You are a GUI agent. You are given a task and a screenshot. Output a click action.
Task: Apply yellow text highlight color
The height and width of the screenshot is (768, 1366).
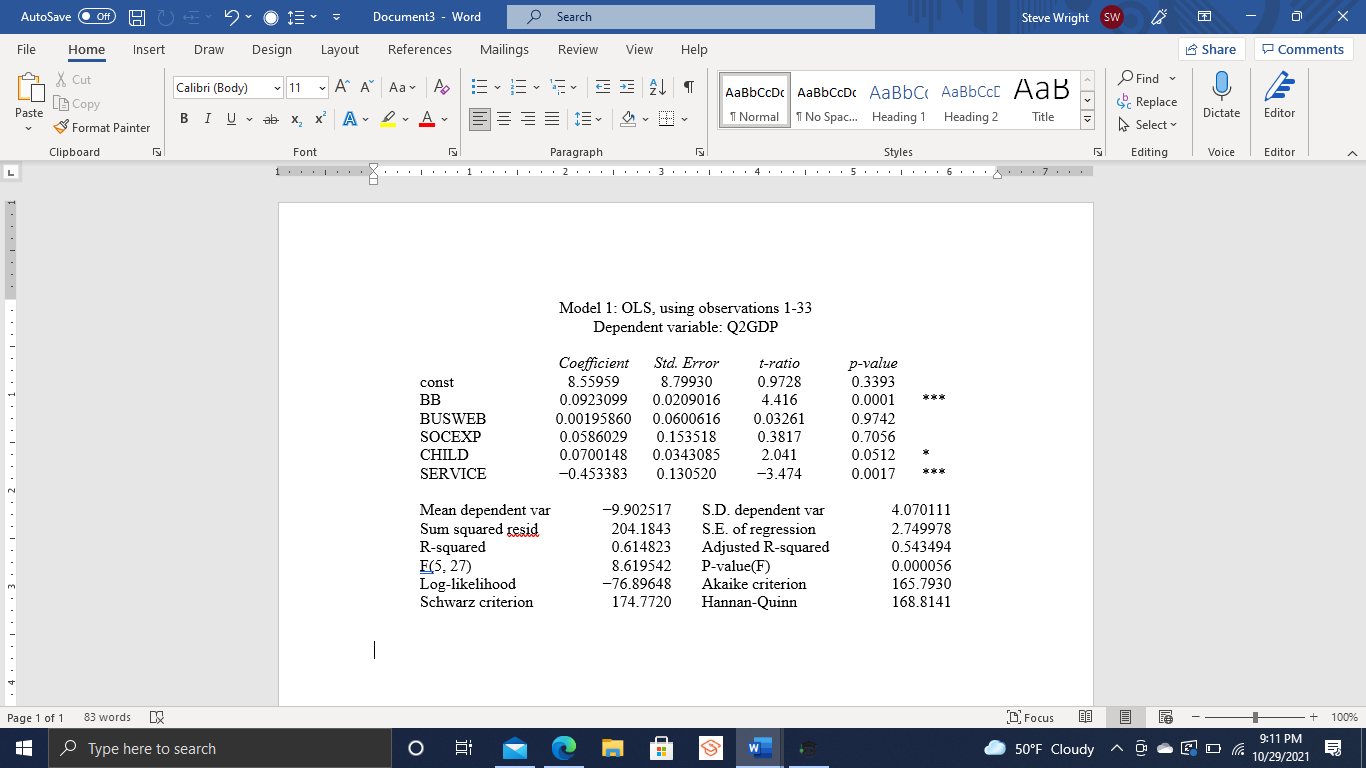389,119
